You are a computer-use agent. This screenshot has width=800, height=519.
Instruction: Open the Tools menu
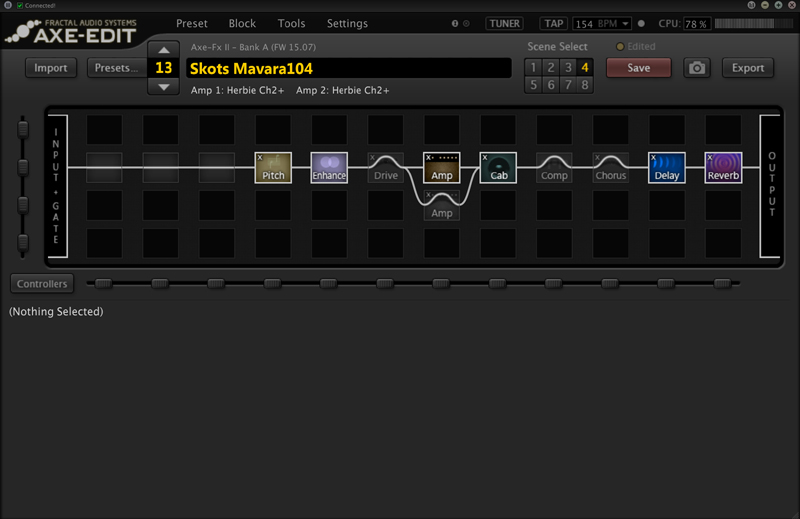coord(291,23)
